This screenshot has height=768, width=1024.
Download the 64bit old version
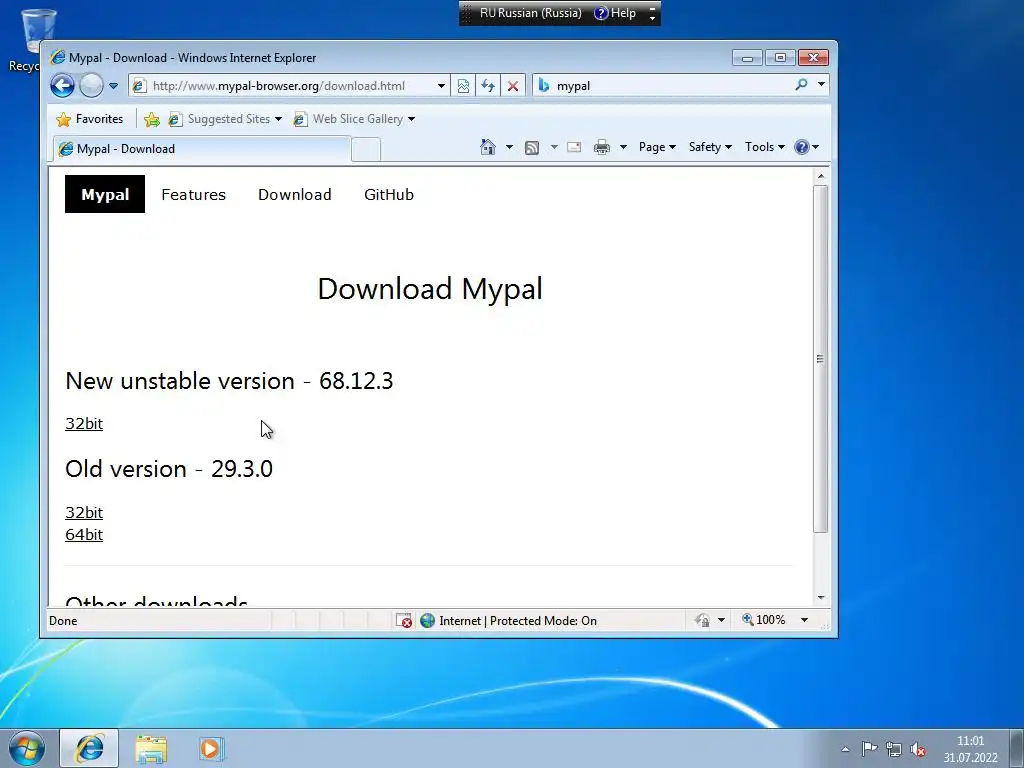[x=84, y=535]
